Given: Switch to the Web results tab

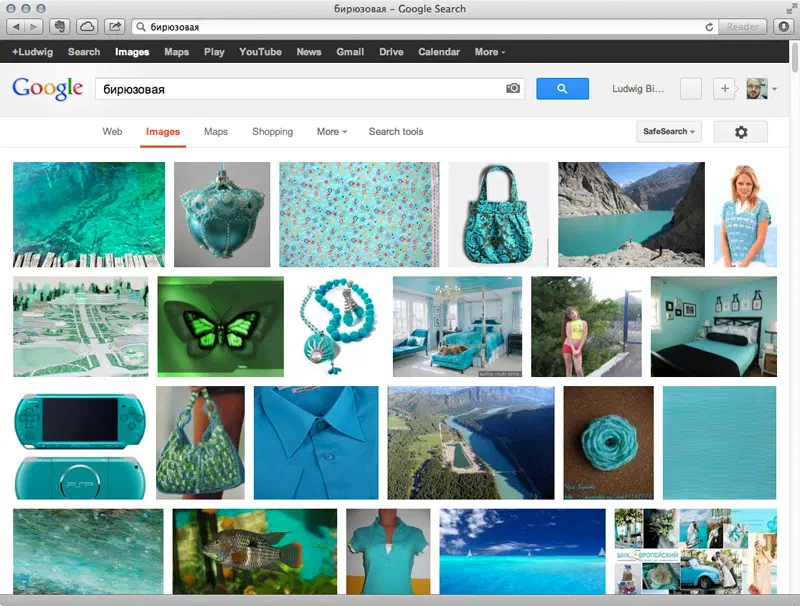Looking at the screenshot, I should pos(112,132).
